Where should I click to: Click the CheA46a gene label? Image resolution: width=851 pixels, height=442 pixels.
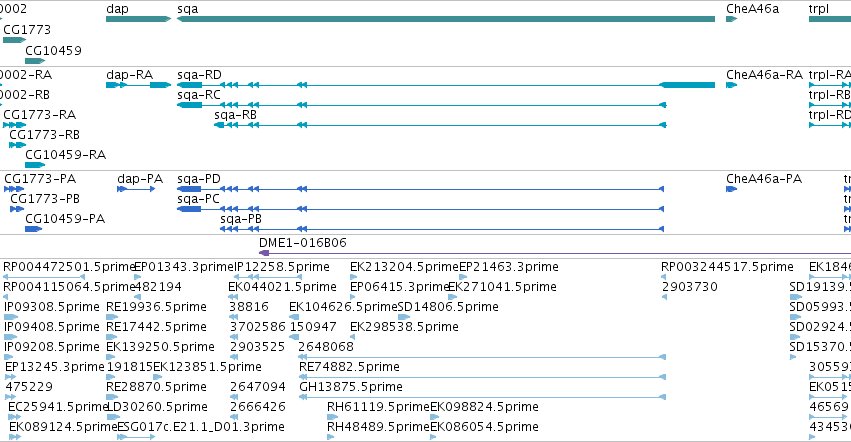(752, 9)
